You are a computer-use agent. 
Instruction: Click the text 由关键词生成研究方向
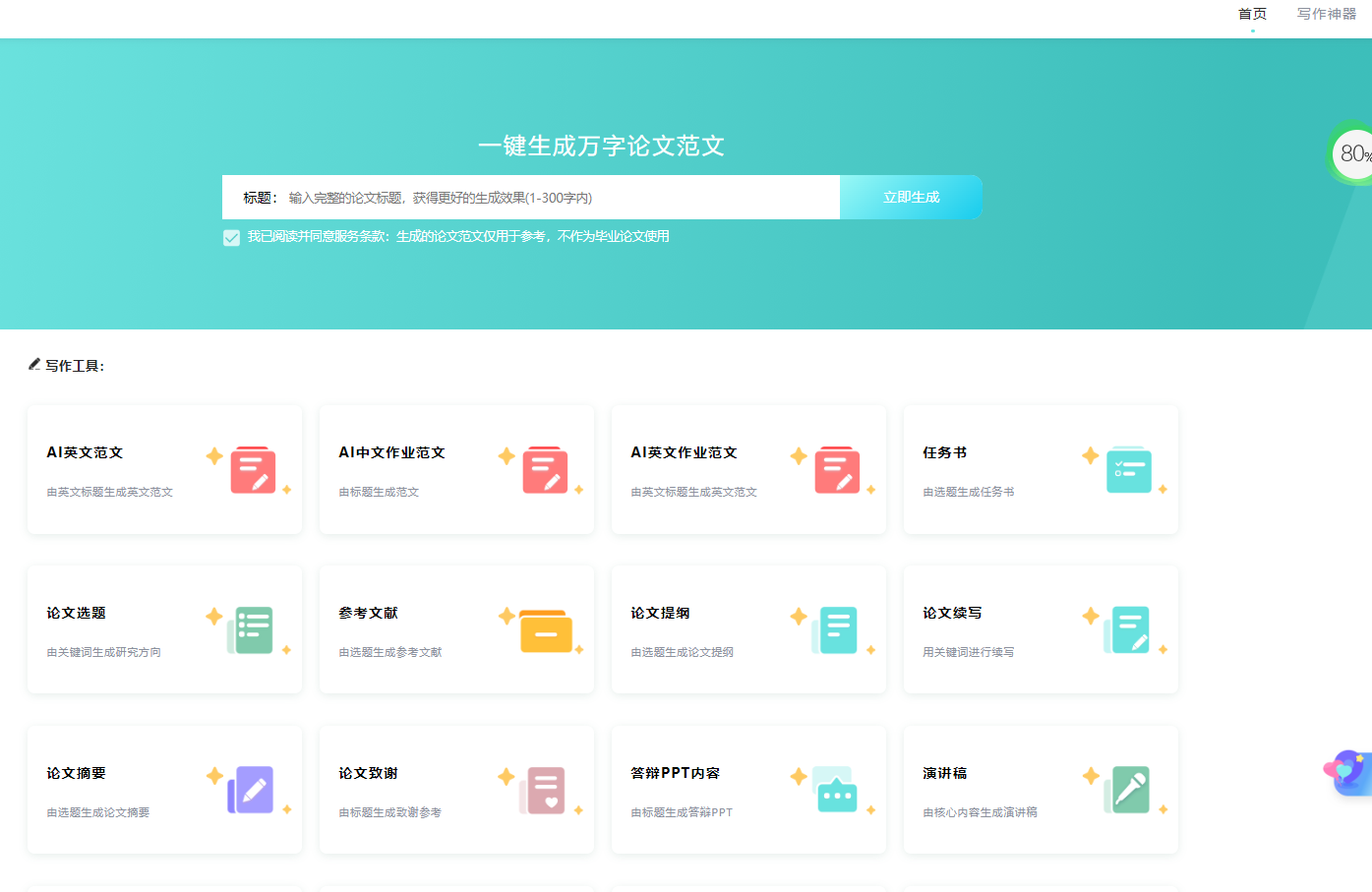[103, 652]
